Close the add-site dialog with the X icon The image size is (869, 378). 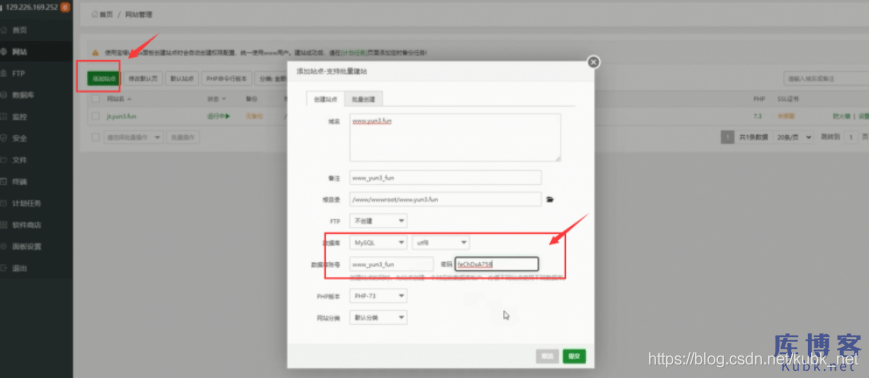[x=593, y=62]
